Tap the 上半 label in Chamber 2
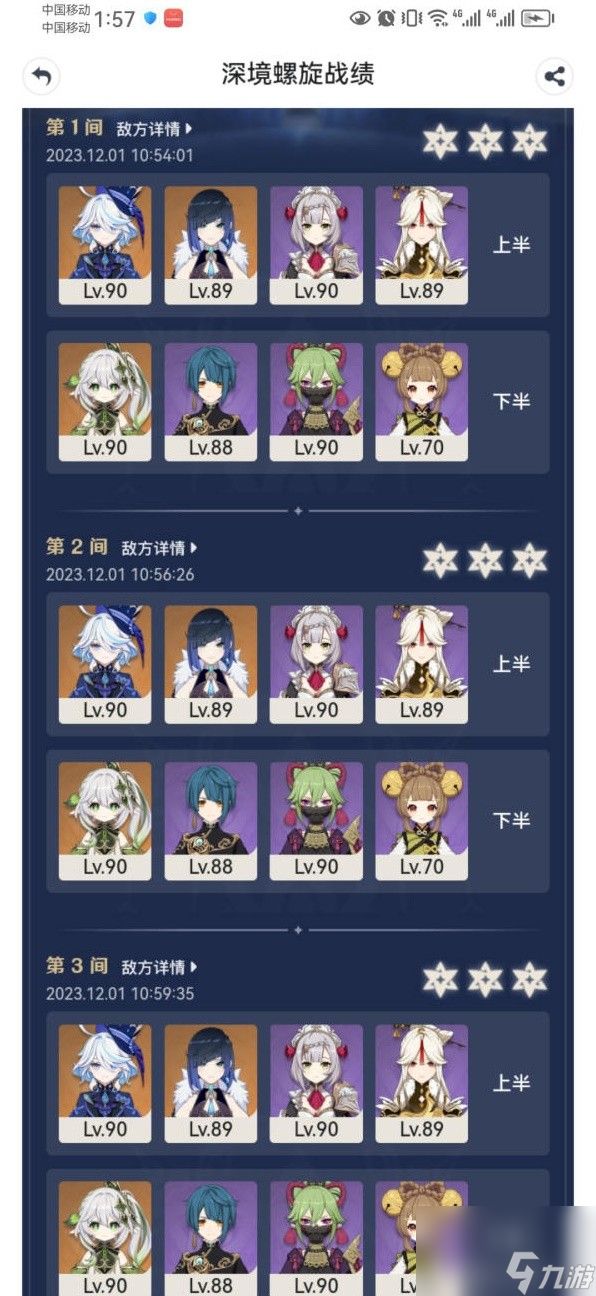 click(x=511, y=664)
